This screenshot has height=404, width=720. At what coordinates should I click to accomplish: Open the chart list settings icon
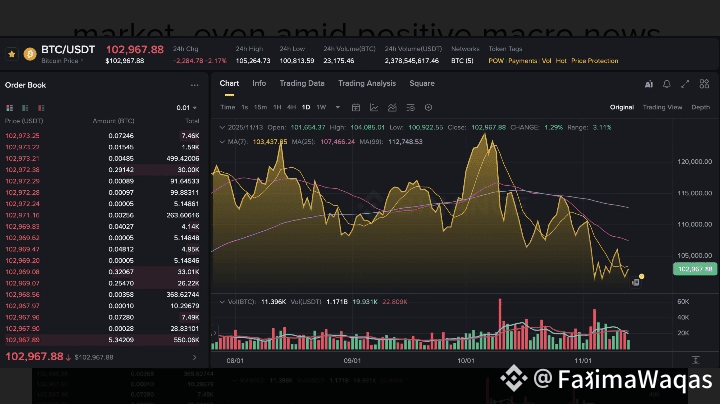click(x=410, y=107)
